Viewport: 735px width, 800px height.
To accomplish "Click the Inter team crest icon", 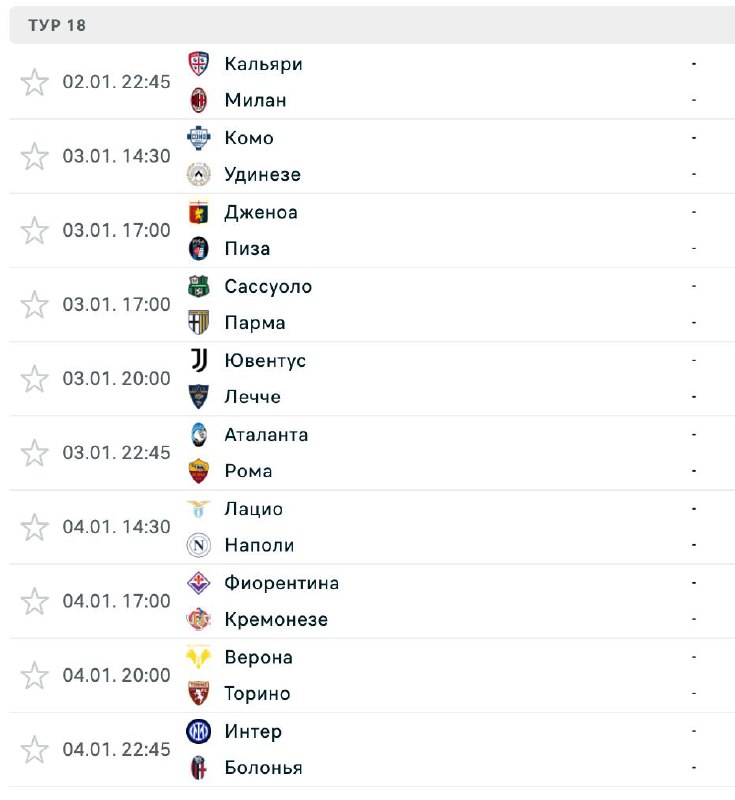I will (199, 731).
